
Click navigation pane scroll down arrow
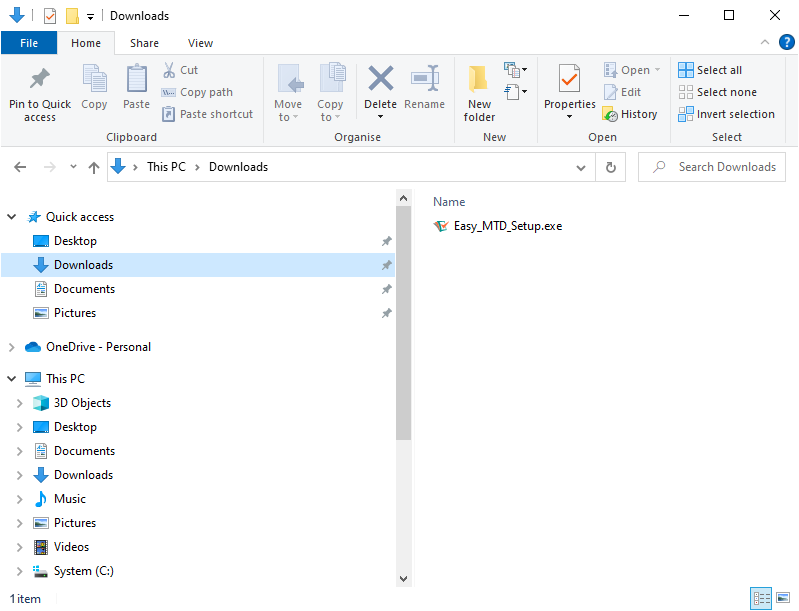tap(404, 579)
